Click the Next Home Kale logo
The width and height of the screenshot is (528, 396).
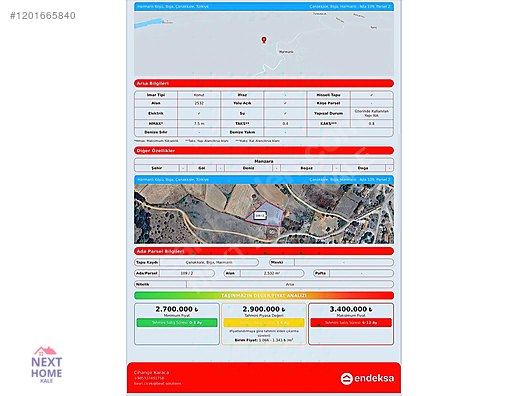46,365
